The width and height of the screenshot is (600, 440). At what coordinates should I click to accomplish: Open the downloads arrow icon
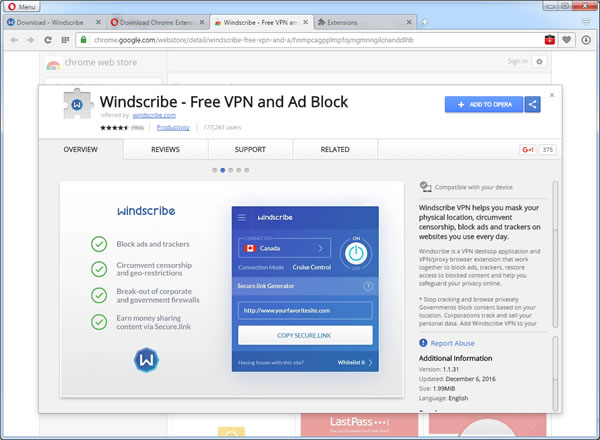pos(586,40)
